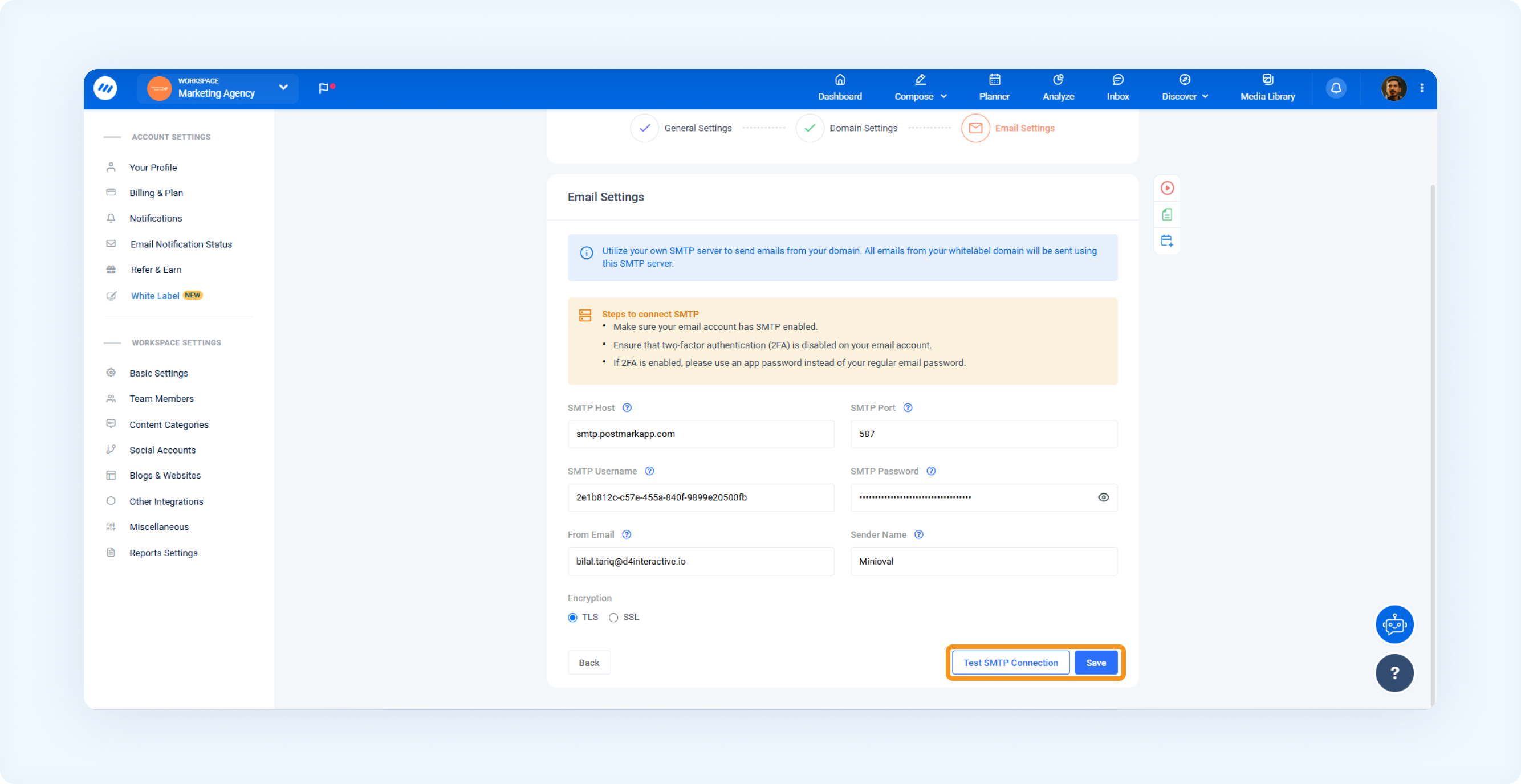This screenshot has height=784, width=1521.
Task: Click the From Email input field
Action: pyautogui.click(x=701, y=561)
